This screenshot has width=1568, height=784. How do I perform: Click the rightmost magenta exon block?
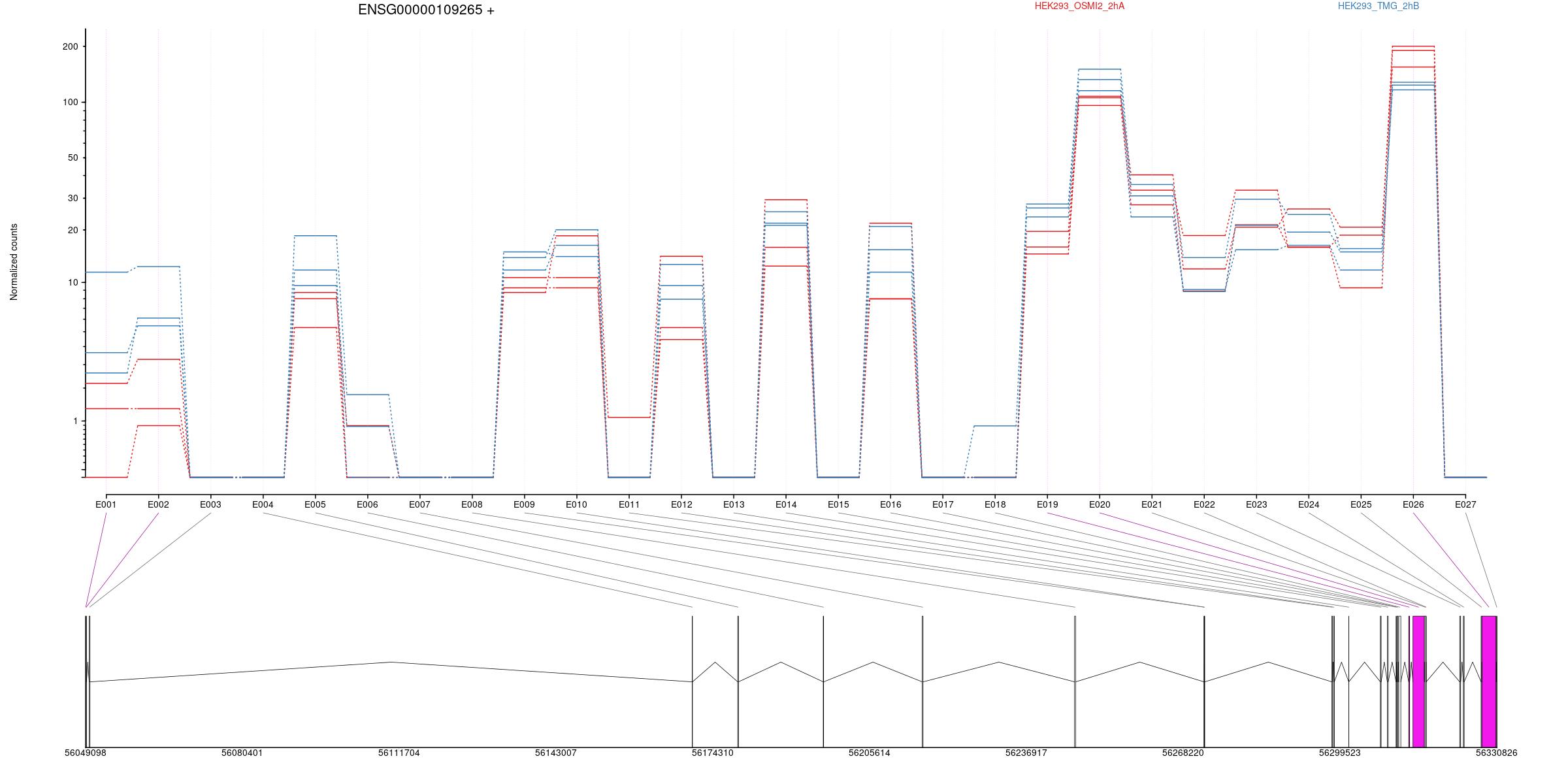(x=1489, y=681)
